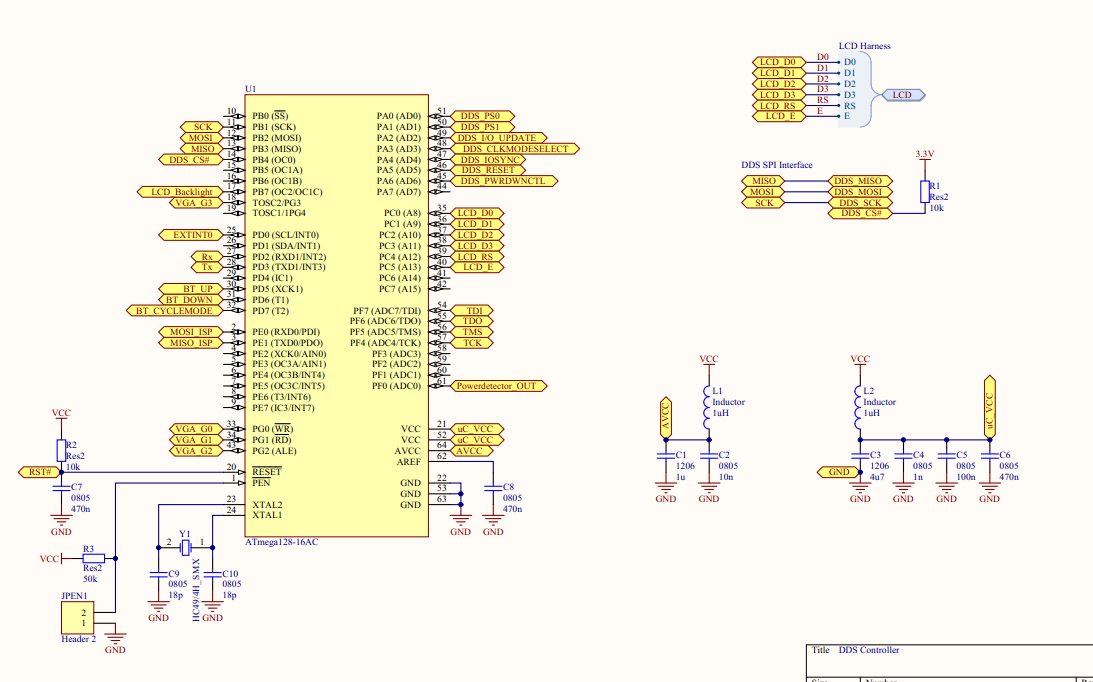1093x682 pixels.
Task: Select the TDI port
Action: click(x=472, y=310)
